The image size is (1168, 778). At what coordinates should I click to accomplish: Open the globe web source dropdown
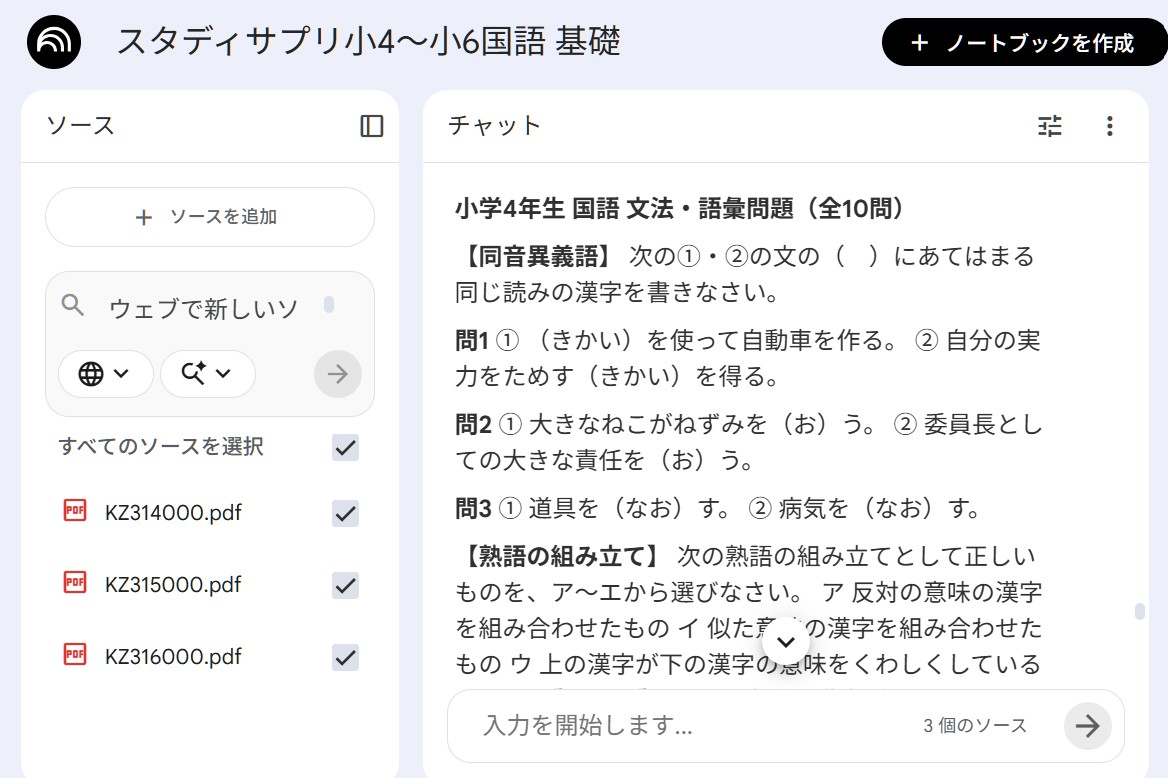(105, 374)
